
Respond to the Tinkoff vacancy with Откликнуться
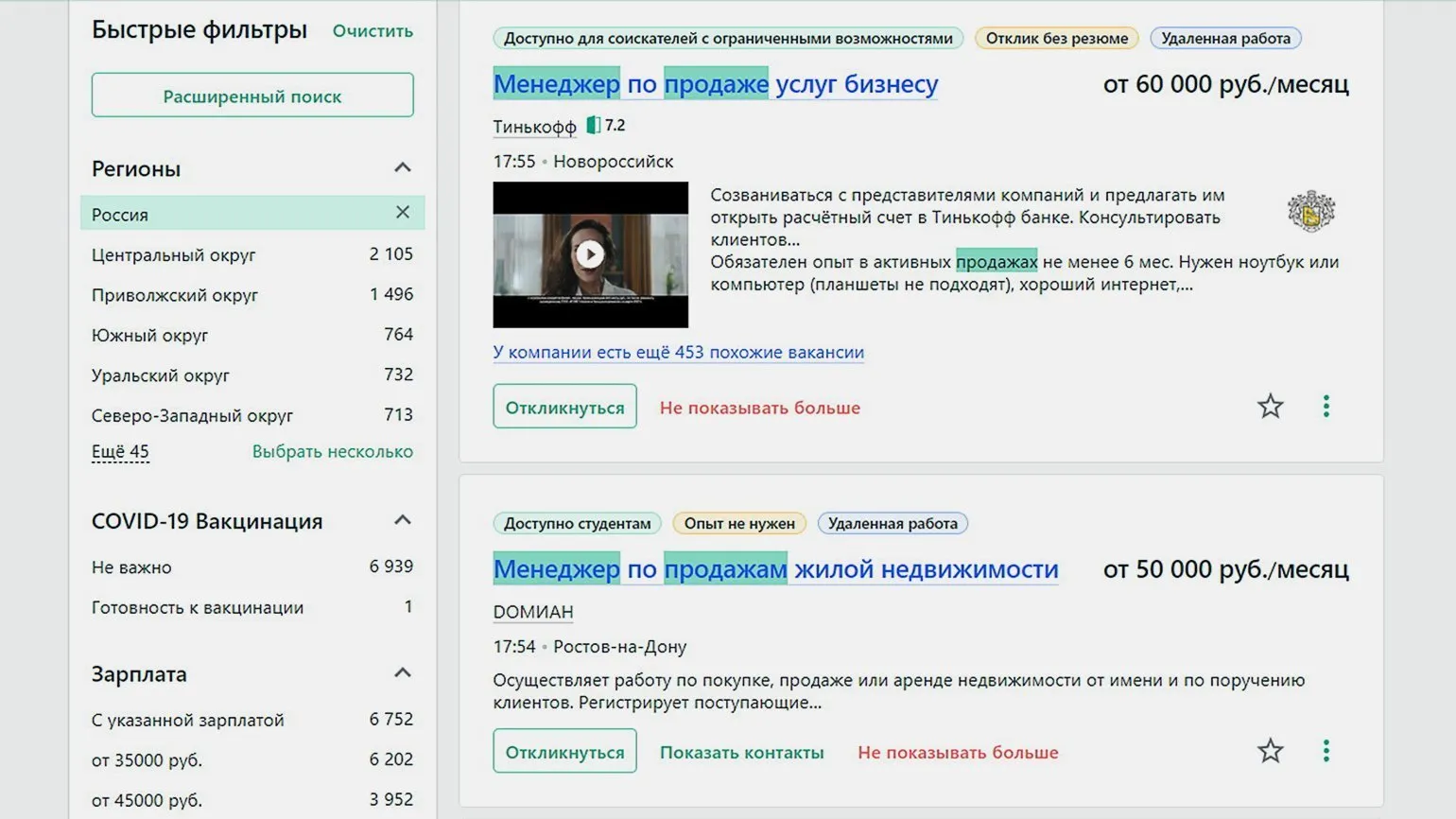(x=564, y=407)
